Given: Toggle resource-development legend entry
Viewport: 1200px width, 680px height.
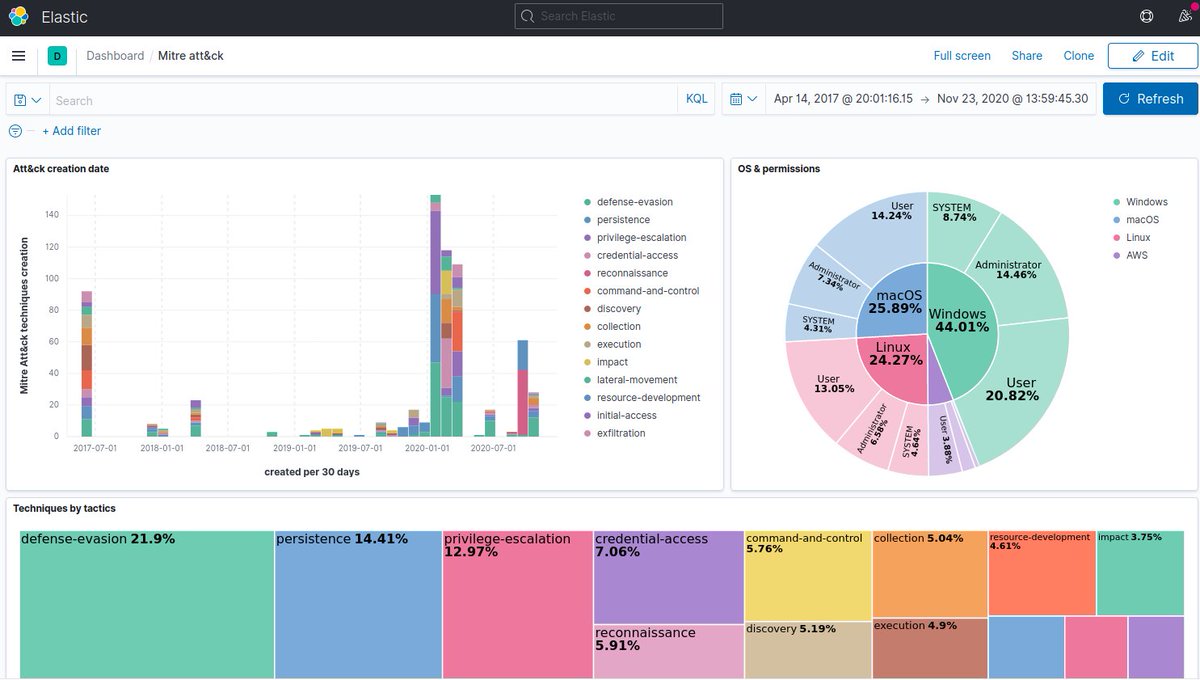Looking at the screenshot, I should pos(648,398).
